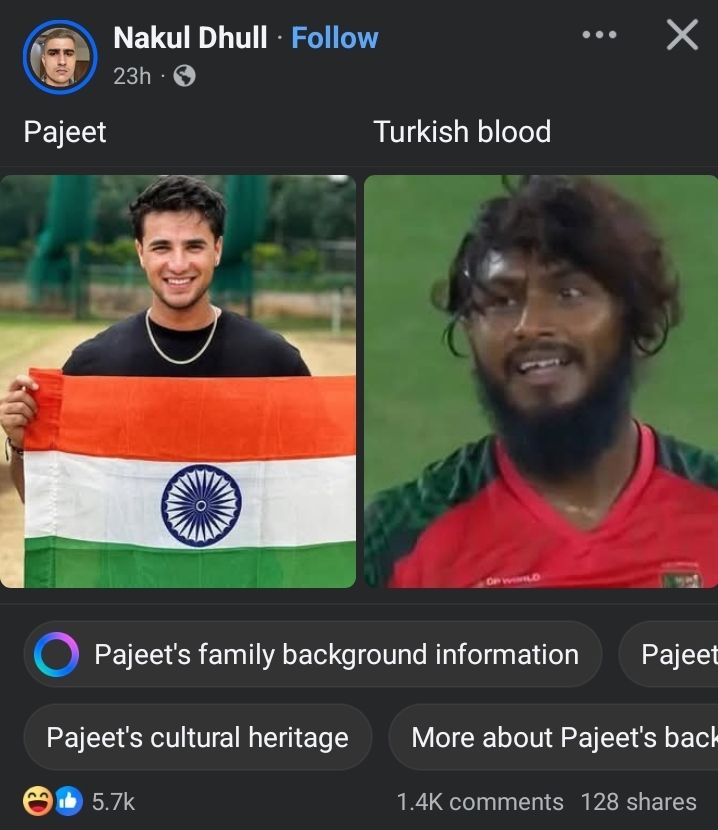Screen dimensions: 718x830
Task: Click the Nakul Dhull author name
Action: 190,38
